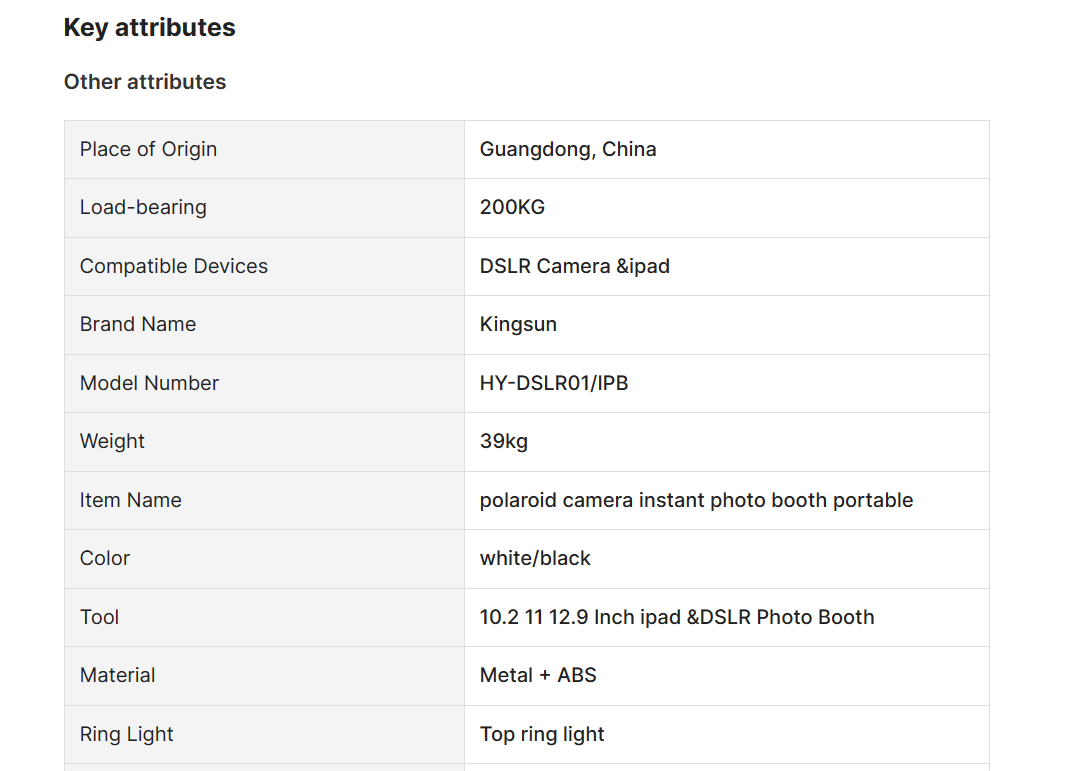
Task: Select the Item Name label
Action: [x=131, y=500]
